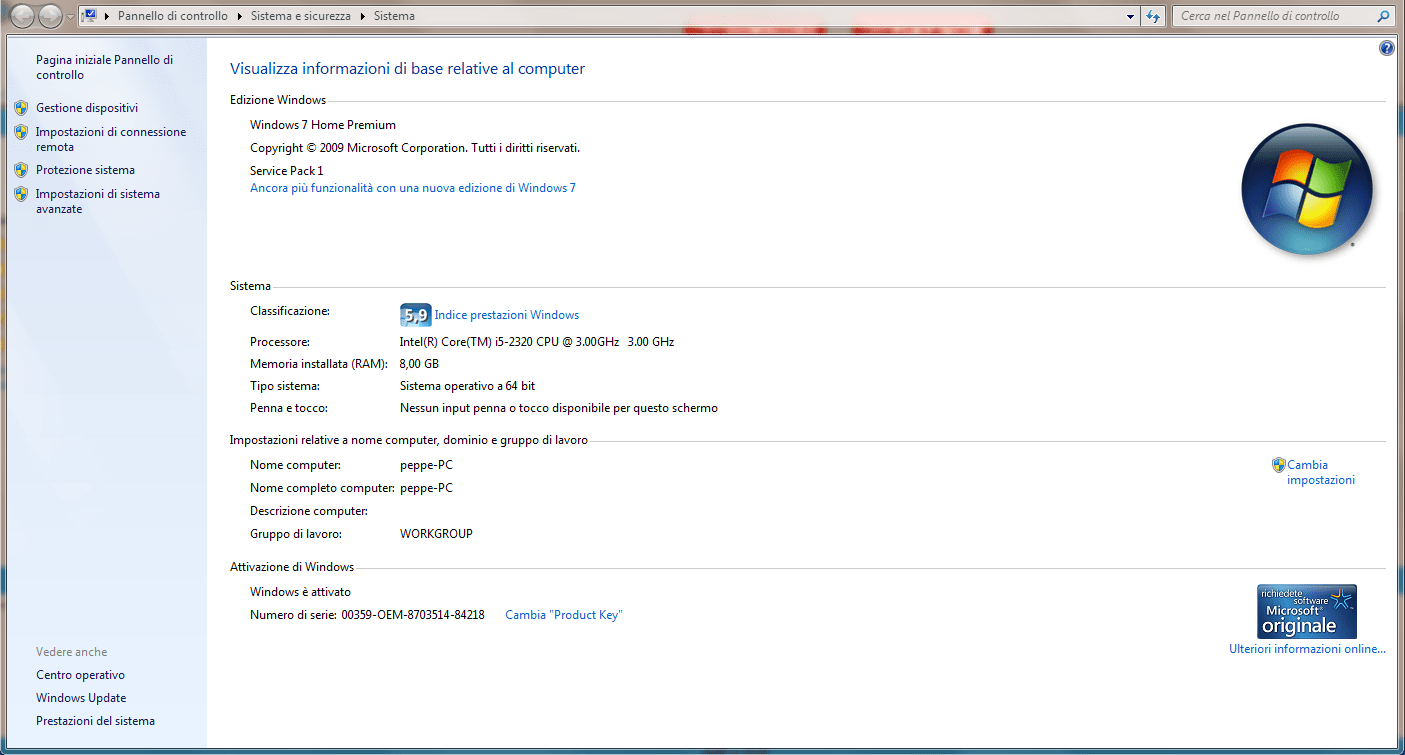Click serial number 00359-OEM-8703514-84218
1405x755 pixels.
click(x=413, y=615)
